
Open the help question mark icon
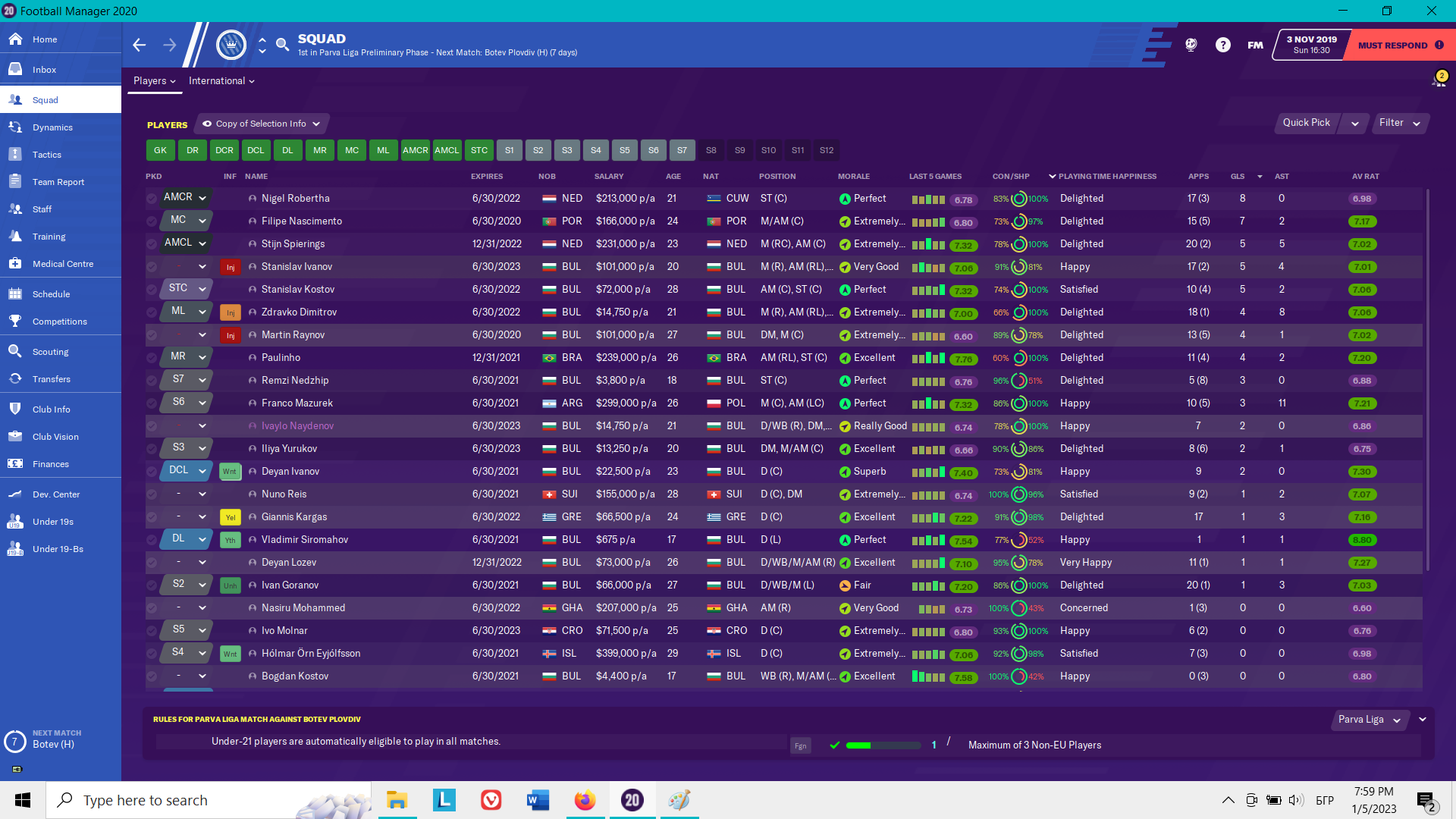pos(1222,45)
